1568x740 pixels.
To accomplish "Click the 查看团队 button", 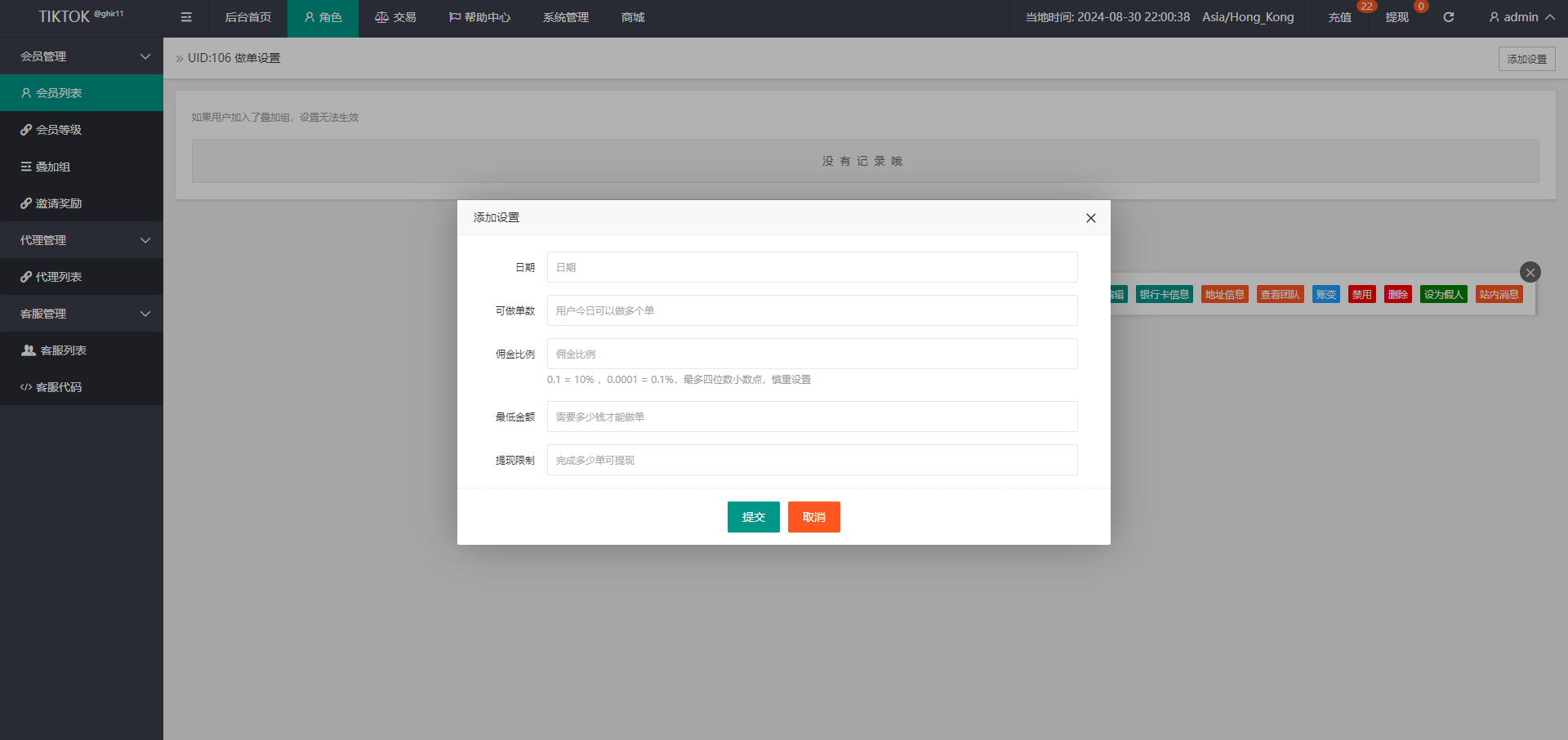I will pyautogui.click(x=1280, y=294).
